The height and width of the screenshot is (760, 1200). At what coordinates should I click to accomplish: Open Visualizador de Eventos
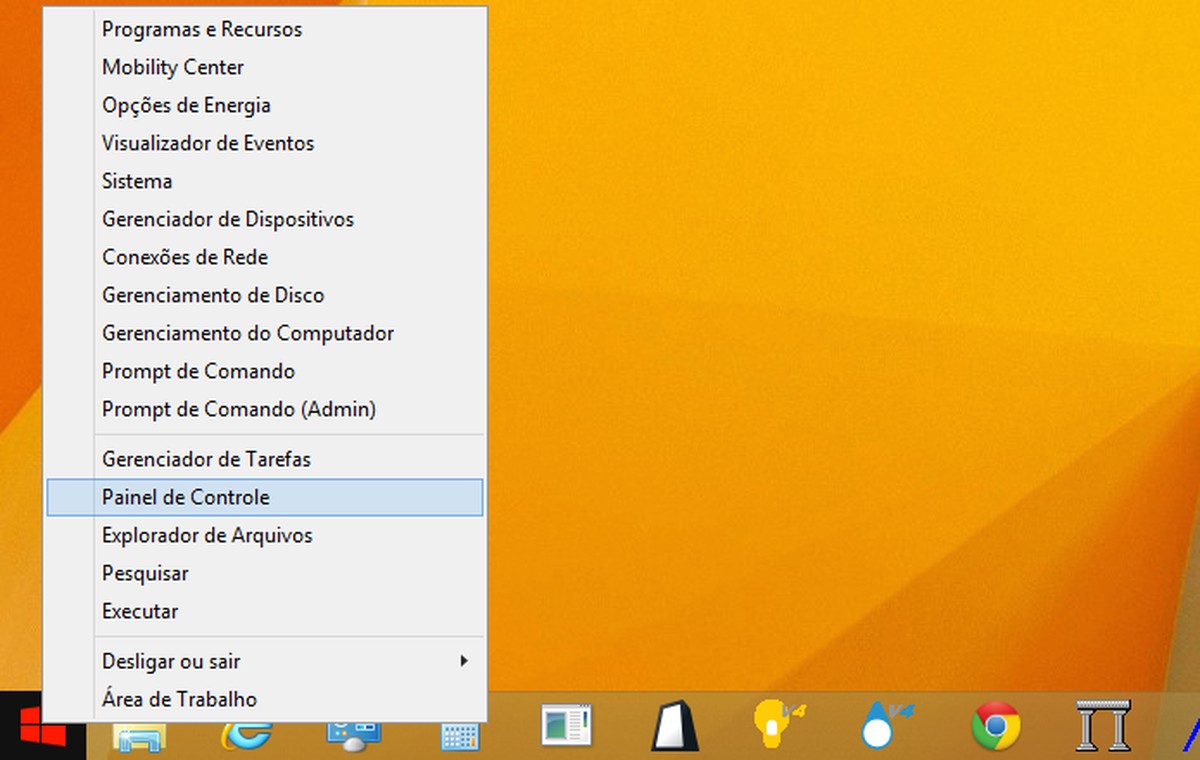pyautogui.click(x=207, y=143)
